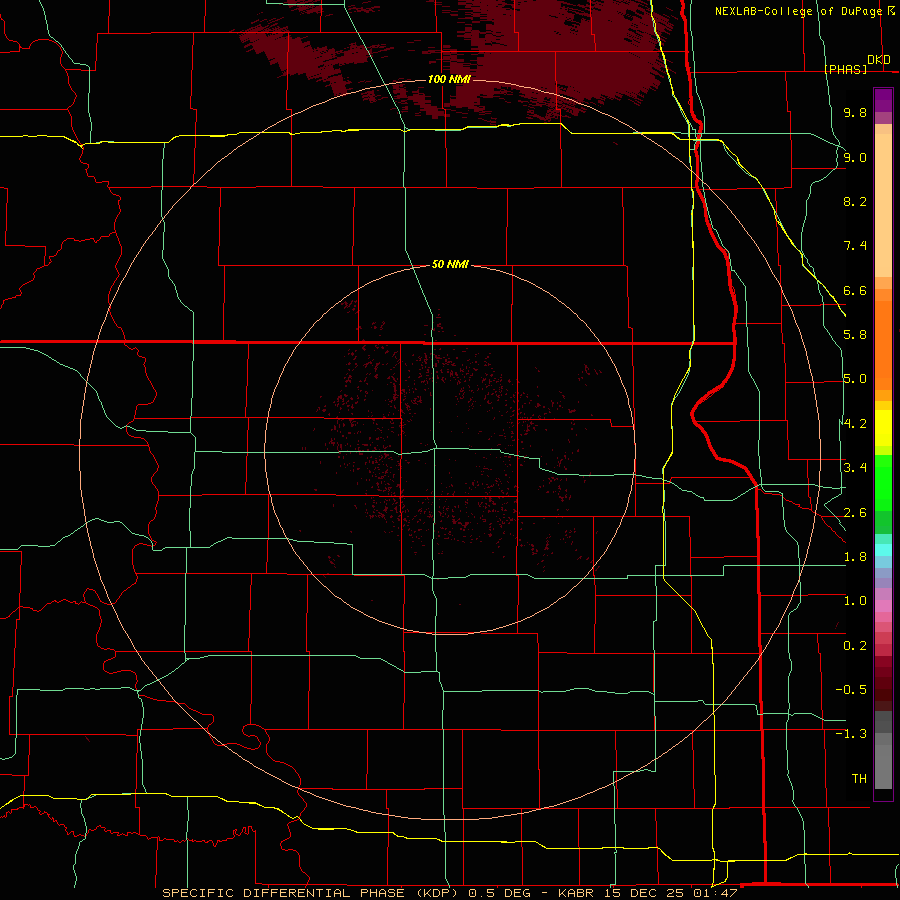Click the 100 NMI range ring label
Viewport: 900px width, 900px height.
tap(449, 79)
